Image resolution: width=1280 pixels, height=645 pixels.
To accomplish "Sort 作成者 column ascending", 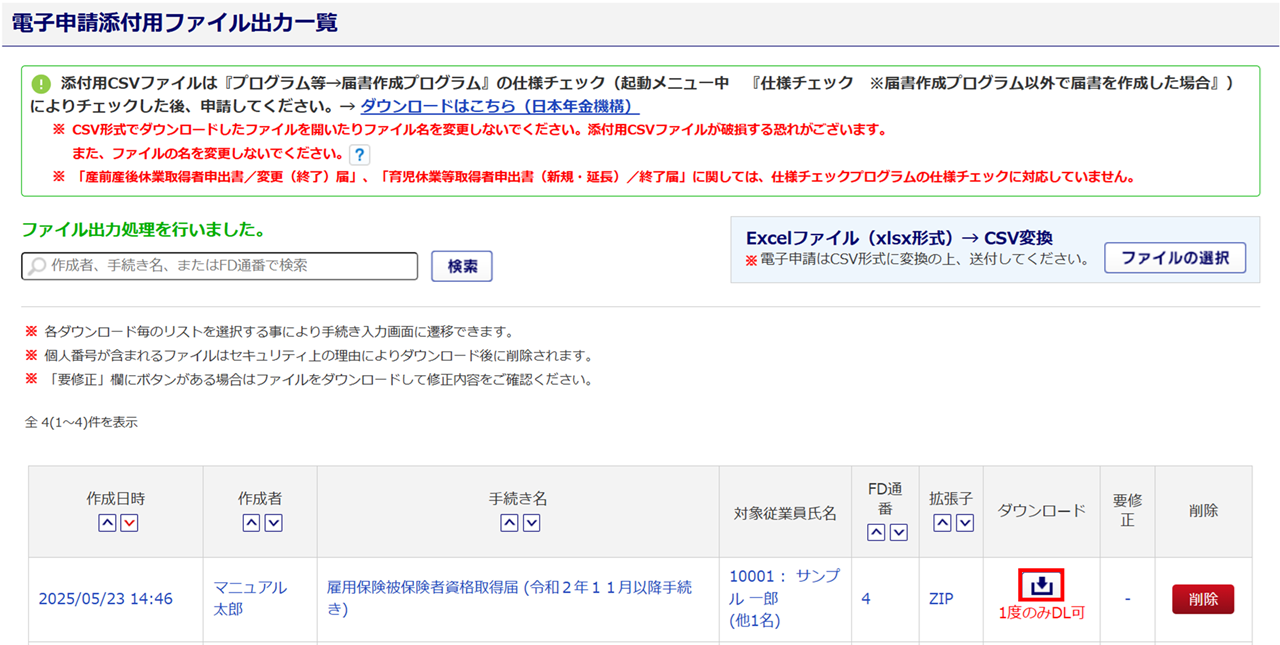I will (251, 523).
